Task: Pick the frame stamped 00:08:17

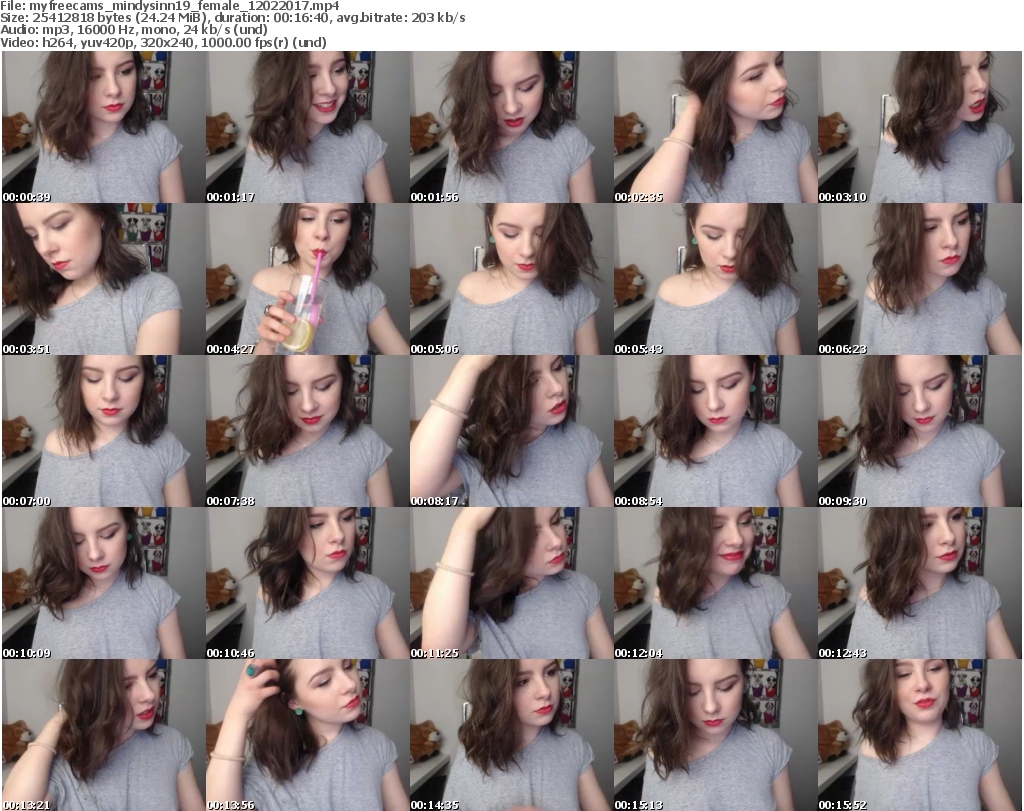Action: point(511,431)
